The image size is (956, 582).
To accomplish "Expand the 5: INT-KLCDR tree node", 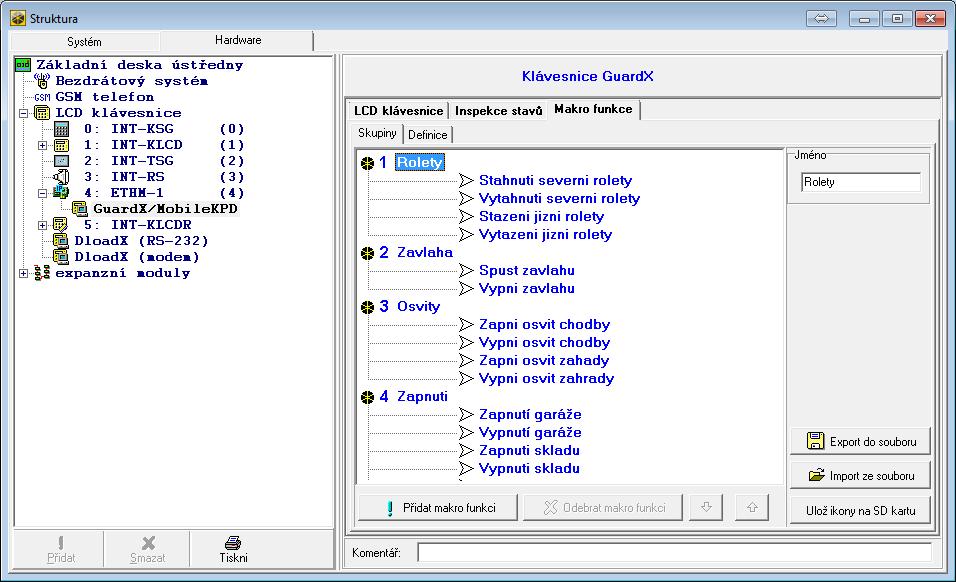I will [x=42, y=225].
